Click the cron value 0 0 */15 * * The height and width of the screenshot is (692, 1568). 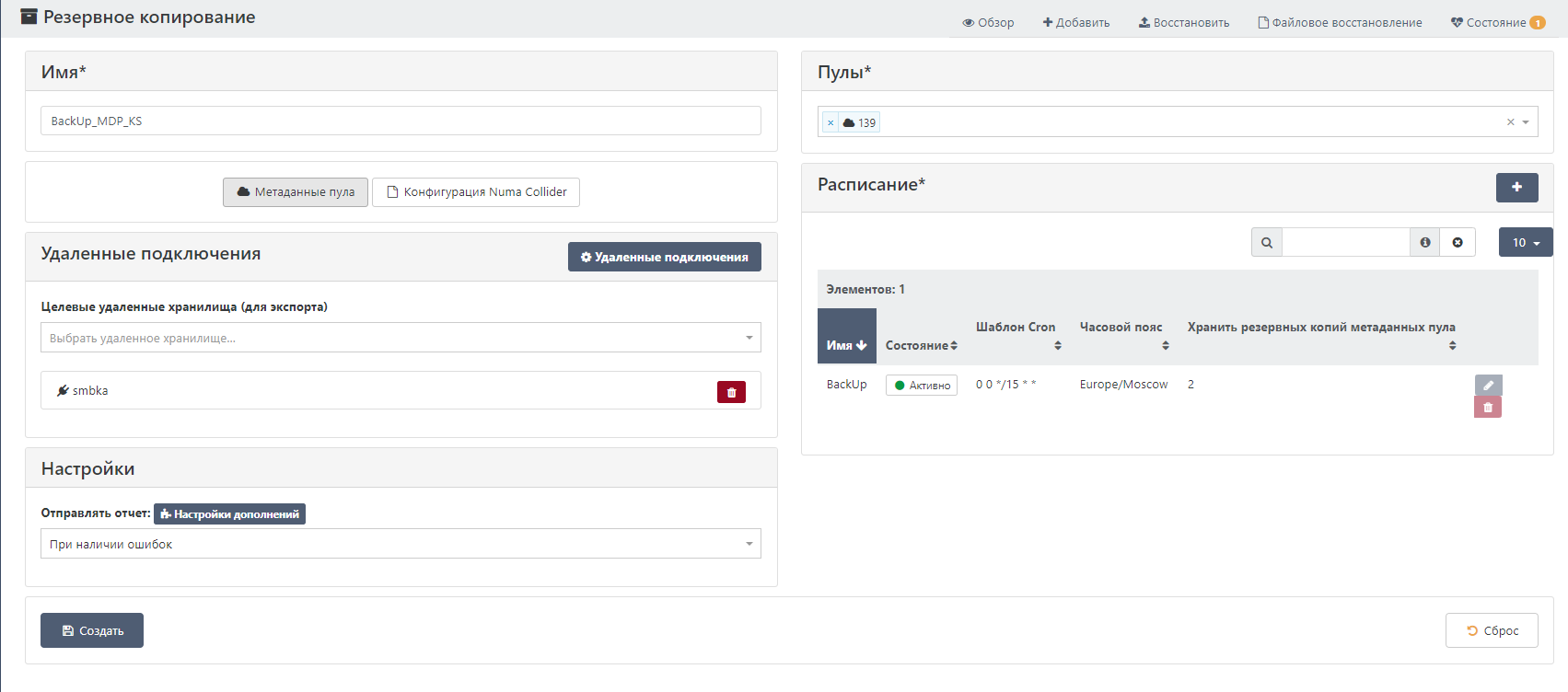pyautogui.click(x=1006, y=385)
